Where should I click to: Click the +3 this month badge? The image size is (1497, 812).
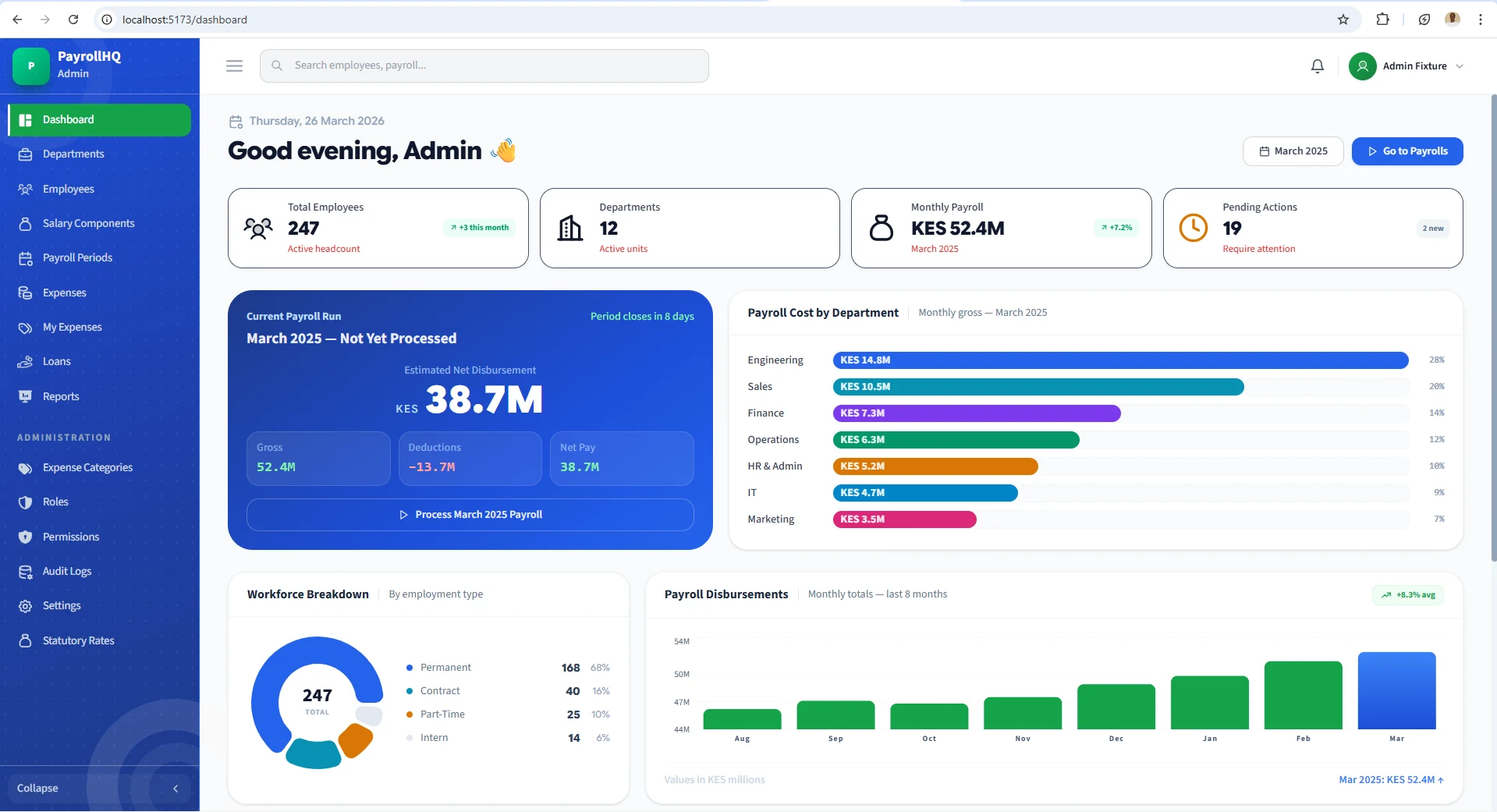tap(480, 228)
